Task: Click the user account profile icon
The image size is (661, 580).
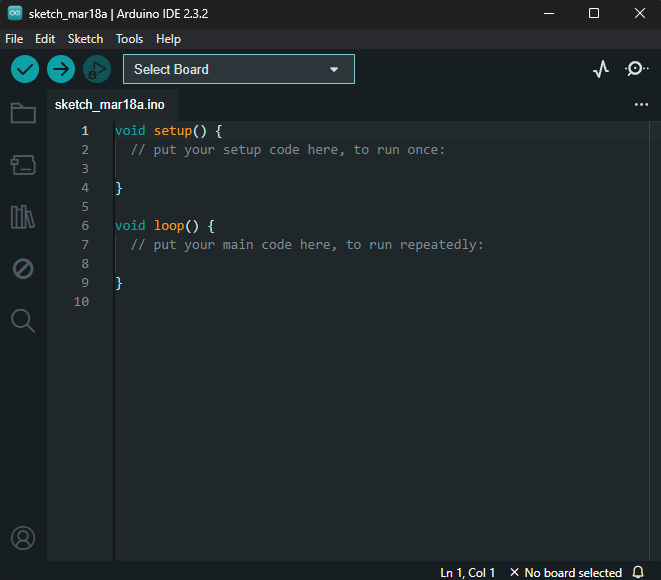Action: (x=23, y=538)
